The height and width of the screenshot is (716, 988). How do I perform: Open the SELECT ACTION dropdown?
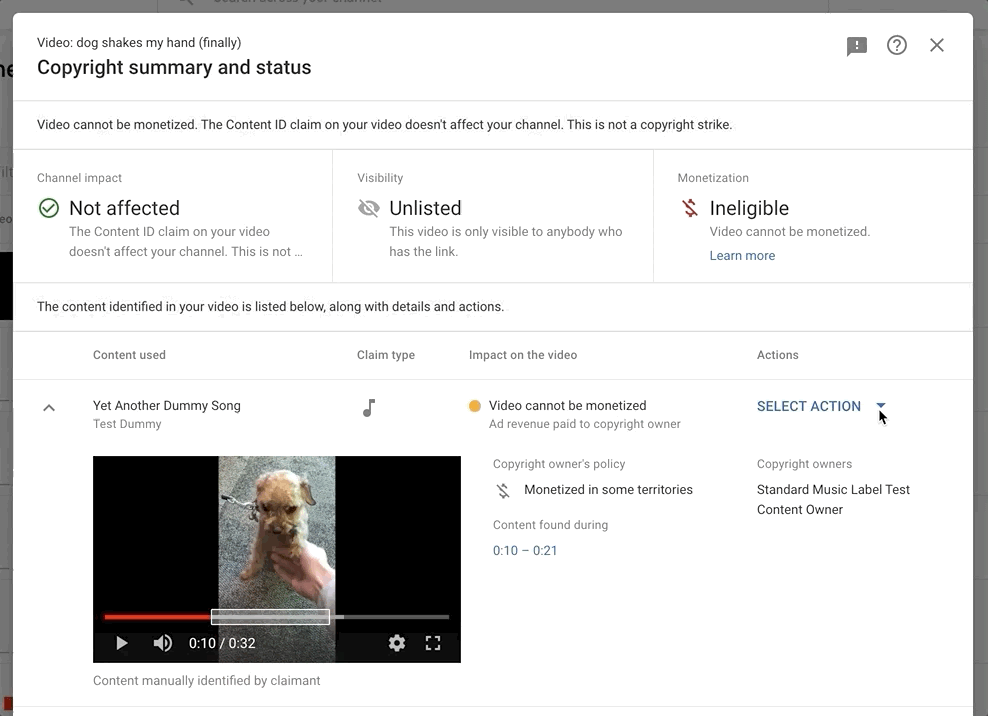808,406
